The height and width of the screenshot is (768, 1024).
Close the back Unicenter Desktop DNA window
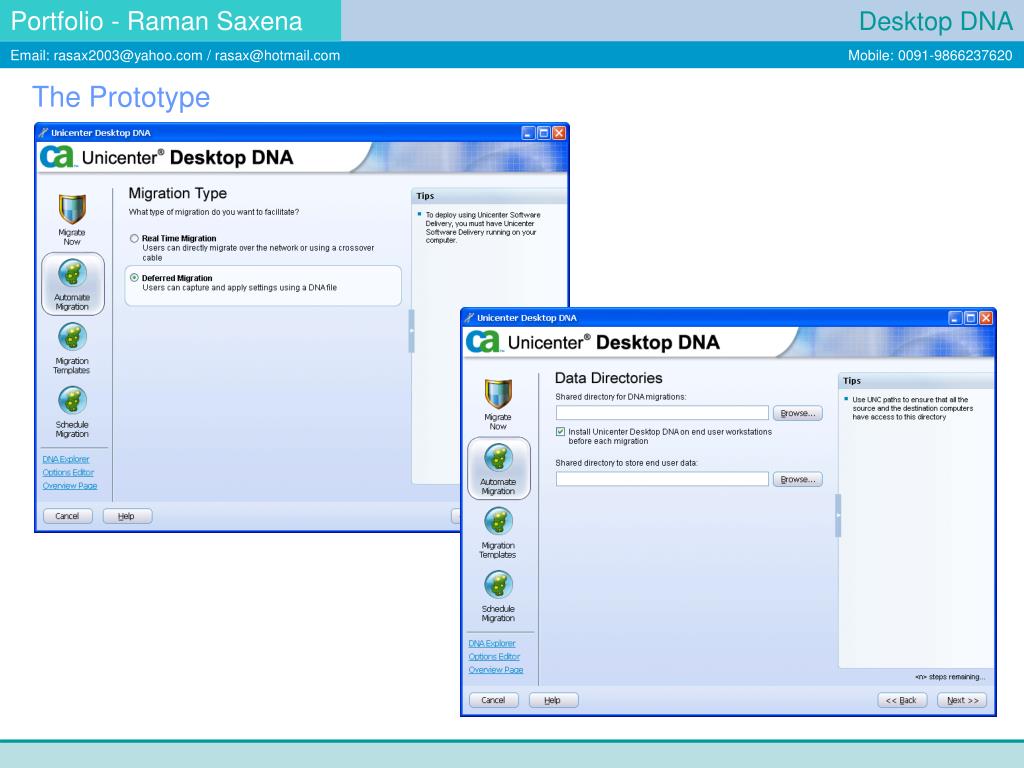(x=559, y=133)
